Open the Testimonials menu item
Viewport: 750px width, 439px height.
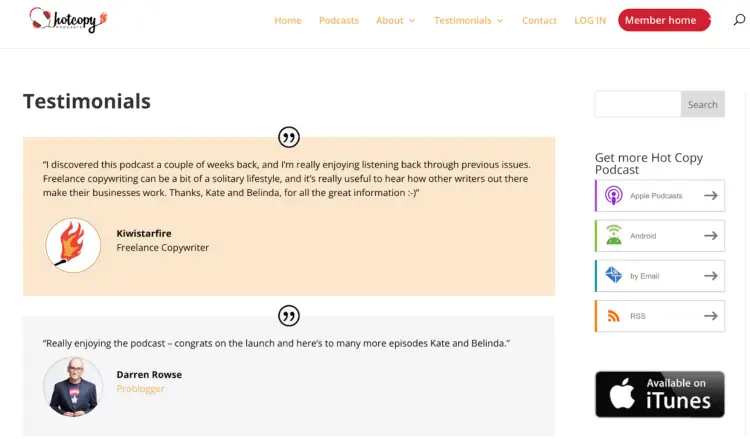click(463, 21)
